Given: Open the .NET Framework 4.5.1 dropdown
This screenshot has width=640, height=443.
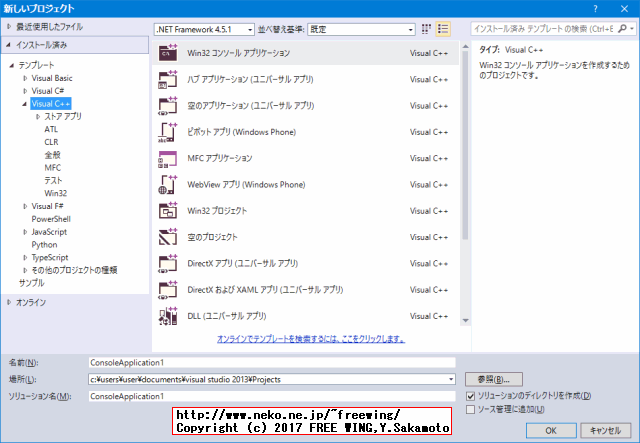Looking at the screenshot, I should click(x=204, y=29).
